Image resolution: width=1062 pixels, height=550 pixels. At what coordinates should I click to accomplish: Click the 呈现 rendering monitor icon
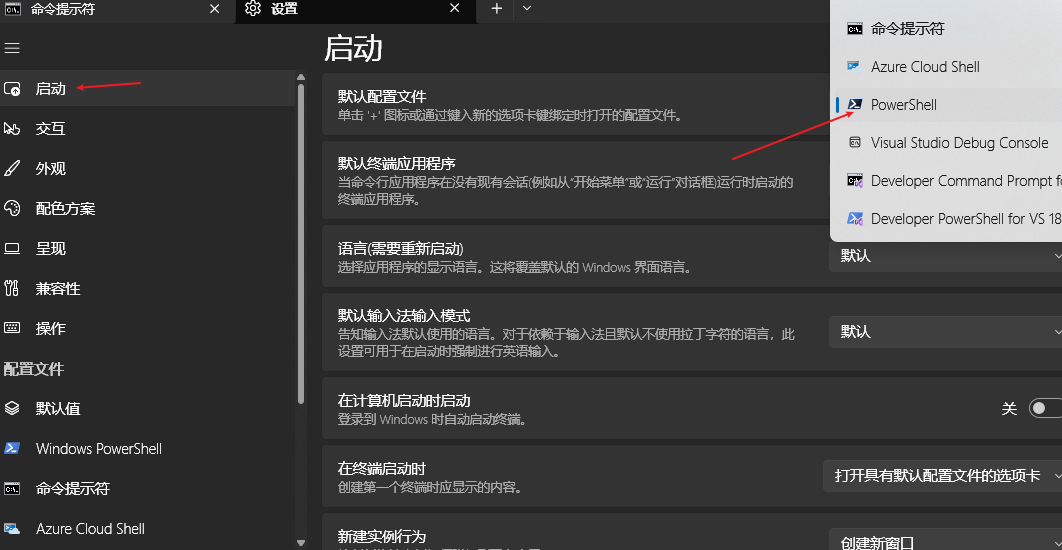12,249
